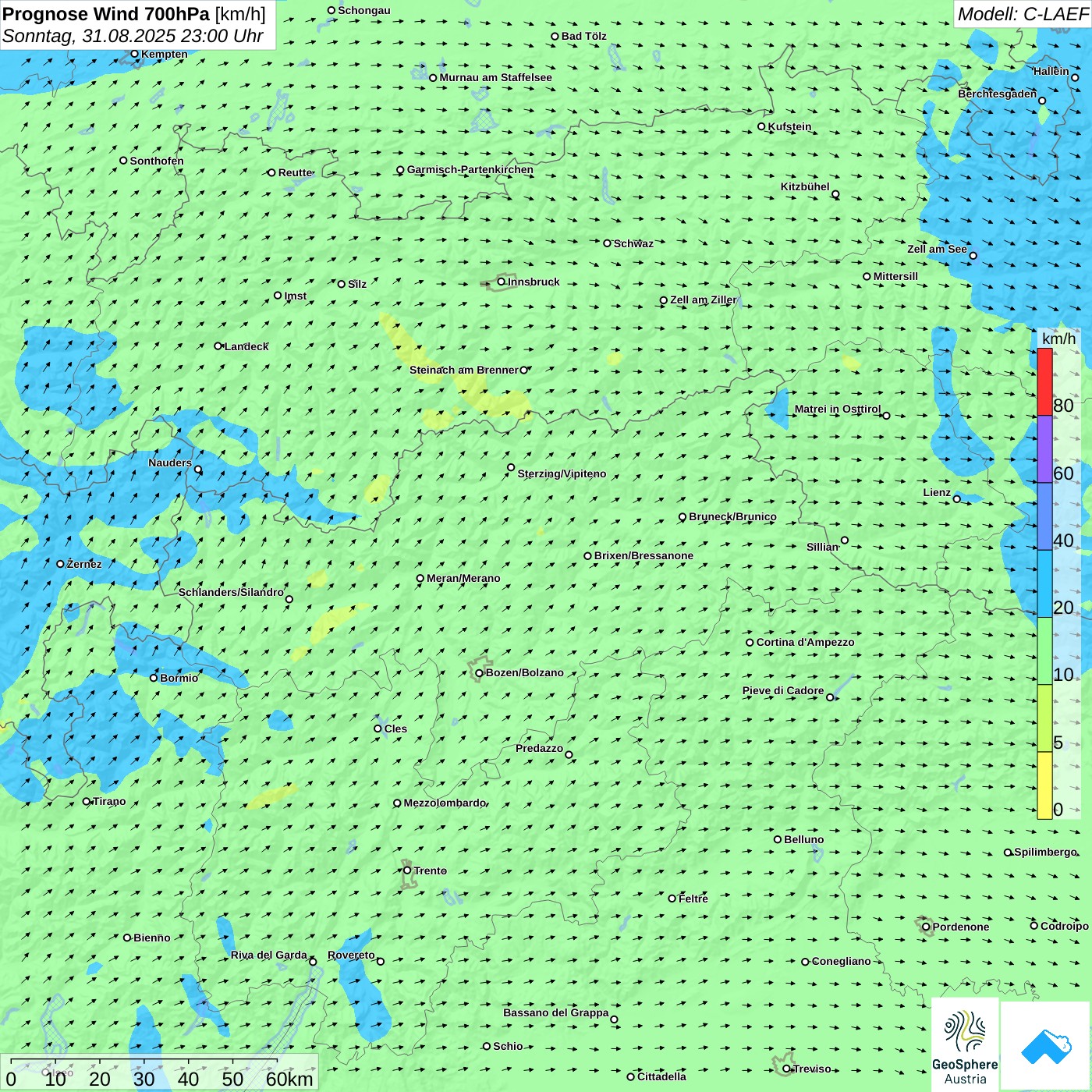Click the 60km distance scale bar
This screenshot has width=1092, height=1092.
pos(144,1062)
